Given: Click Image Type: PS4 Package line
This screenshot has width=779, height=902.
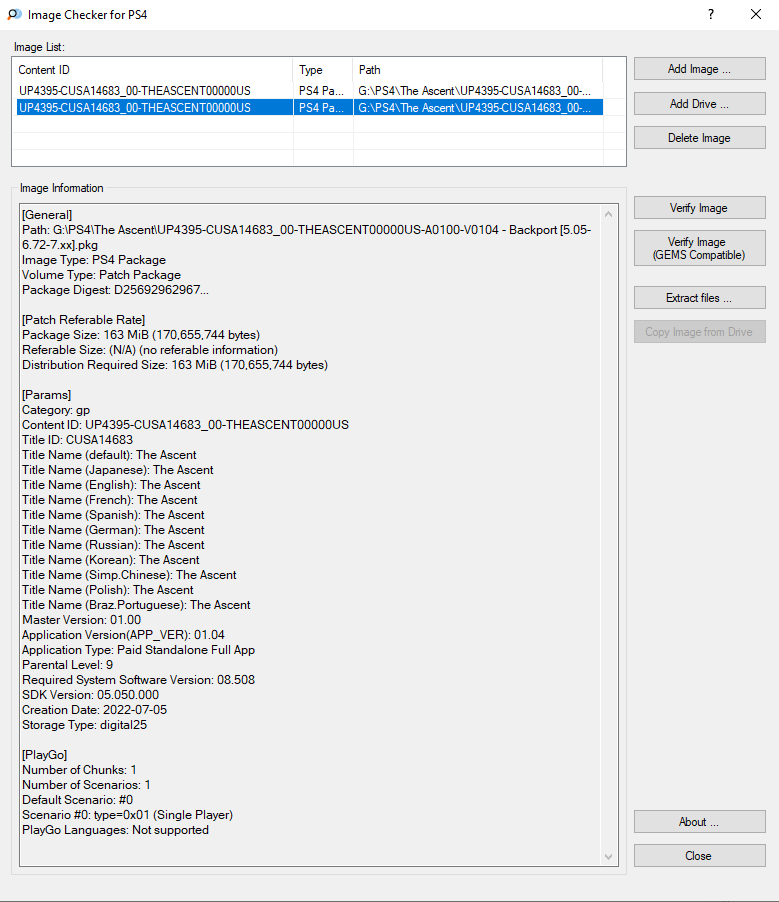Looking at the screenshot, I should (94, 260).
